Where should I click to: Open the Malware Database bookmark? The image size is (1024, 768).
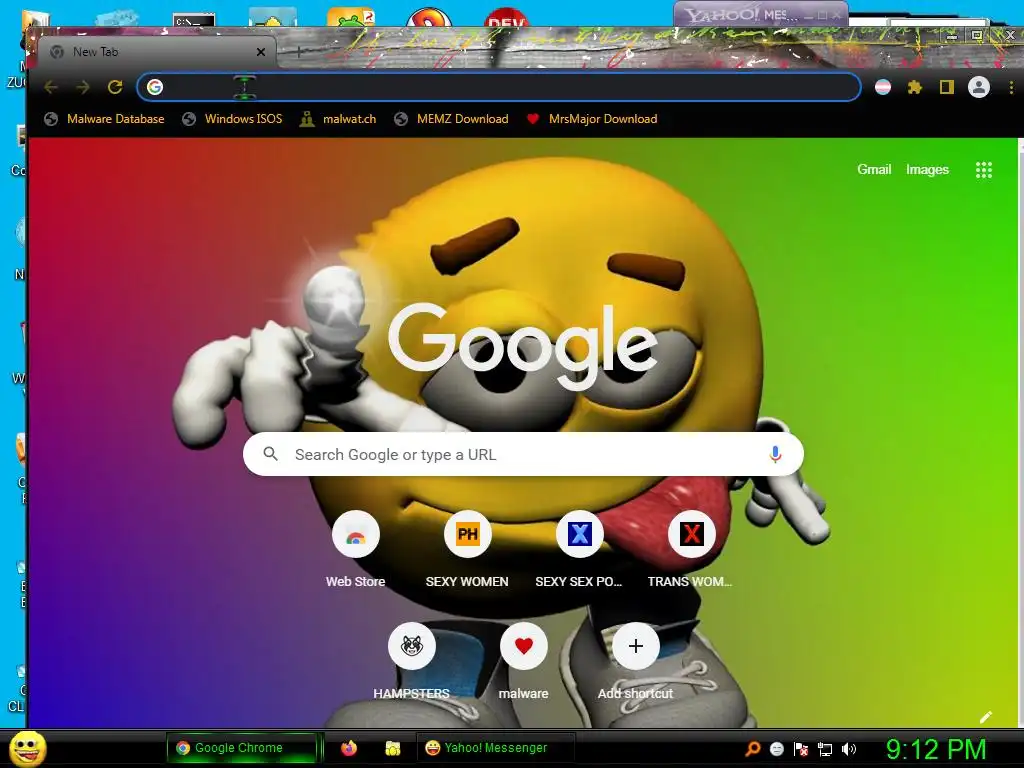click(104, 119)
